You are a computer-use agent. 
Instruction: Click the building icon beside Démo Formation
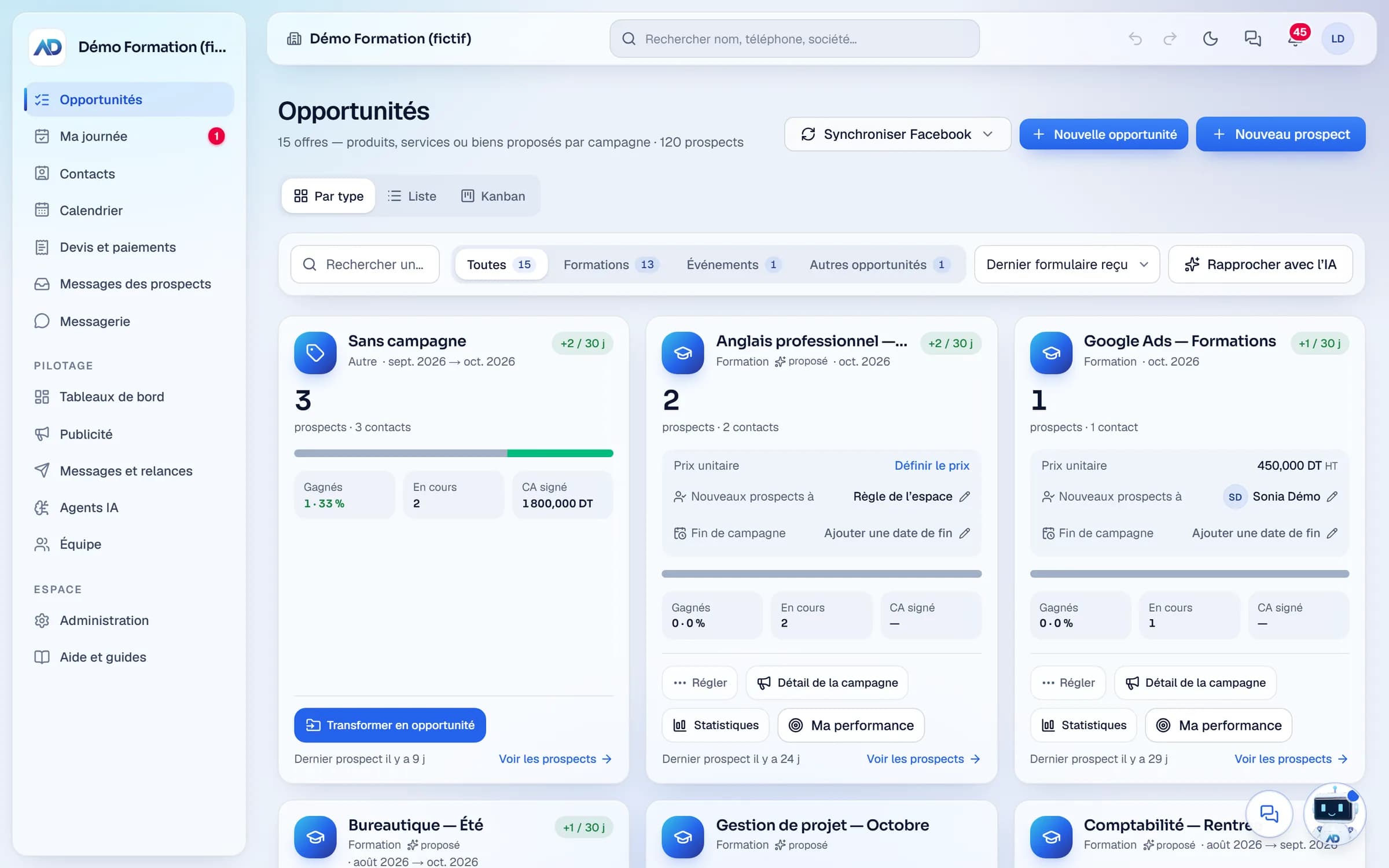coord(294,39)
